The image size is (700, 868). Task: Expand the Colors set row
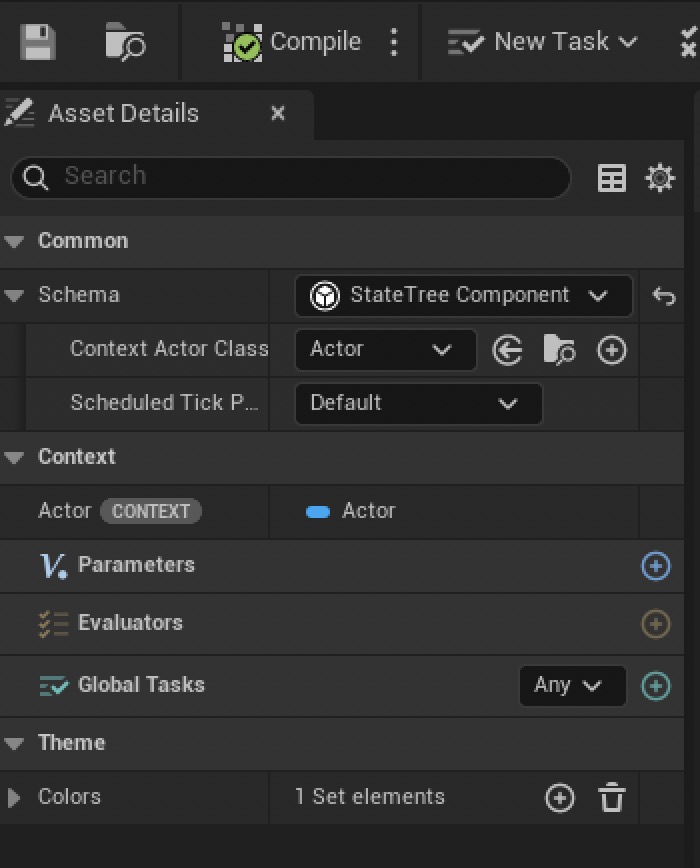point(14,798)
